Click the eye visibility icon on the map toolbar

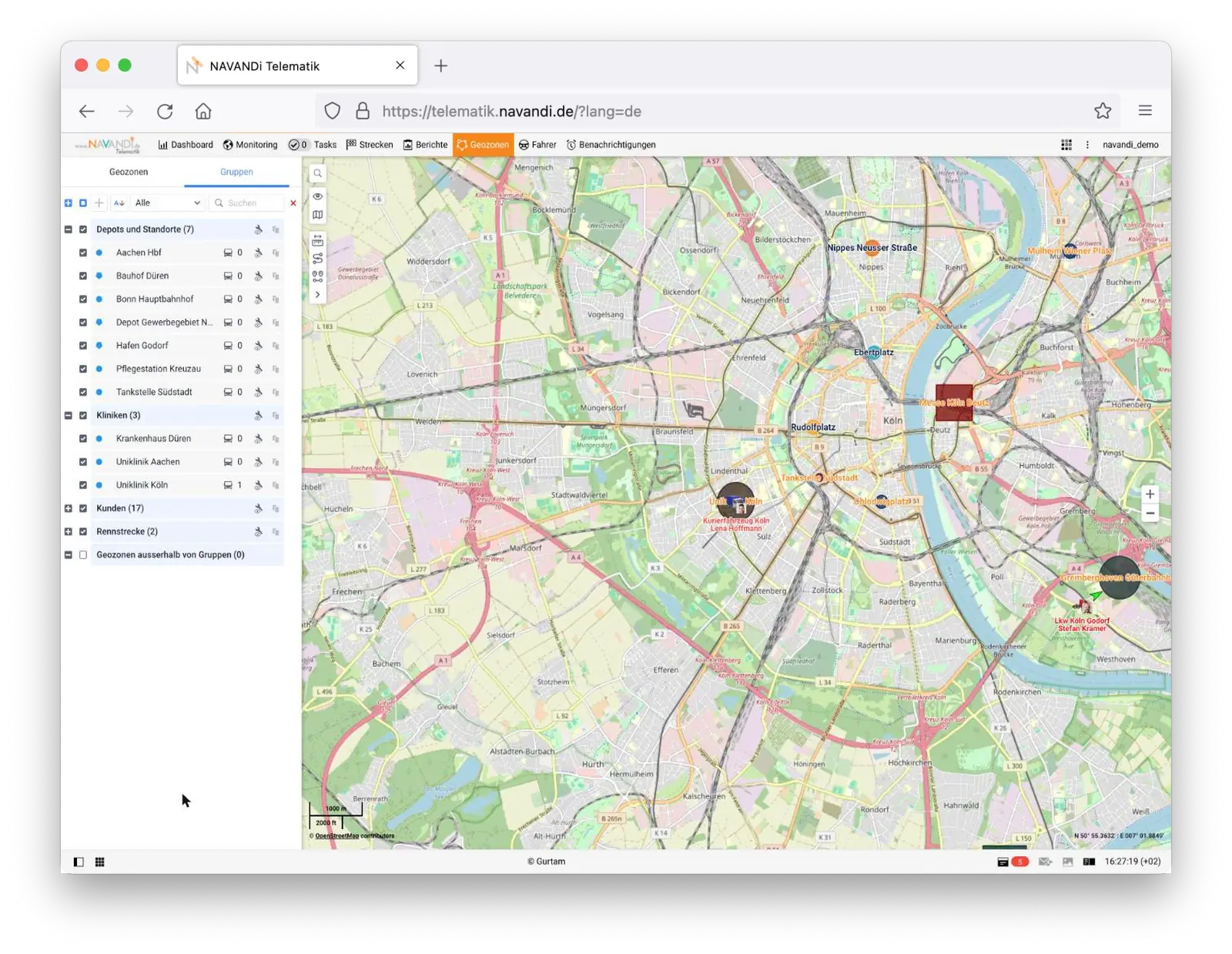pos(317,196)
